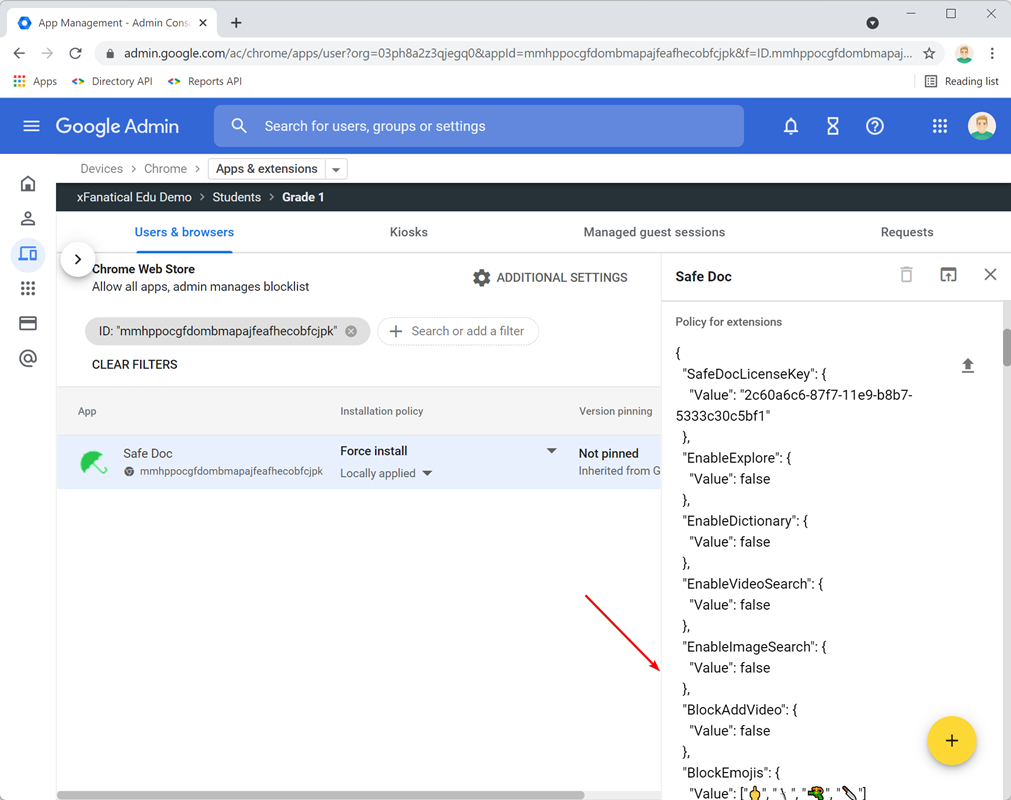This screenshot has width=1011, height=800.
Task: Open Users section in the sidebar
Action: click(28, 219)
